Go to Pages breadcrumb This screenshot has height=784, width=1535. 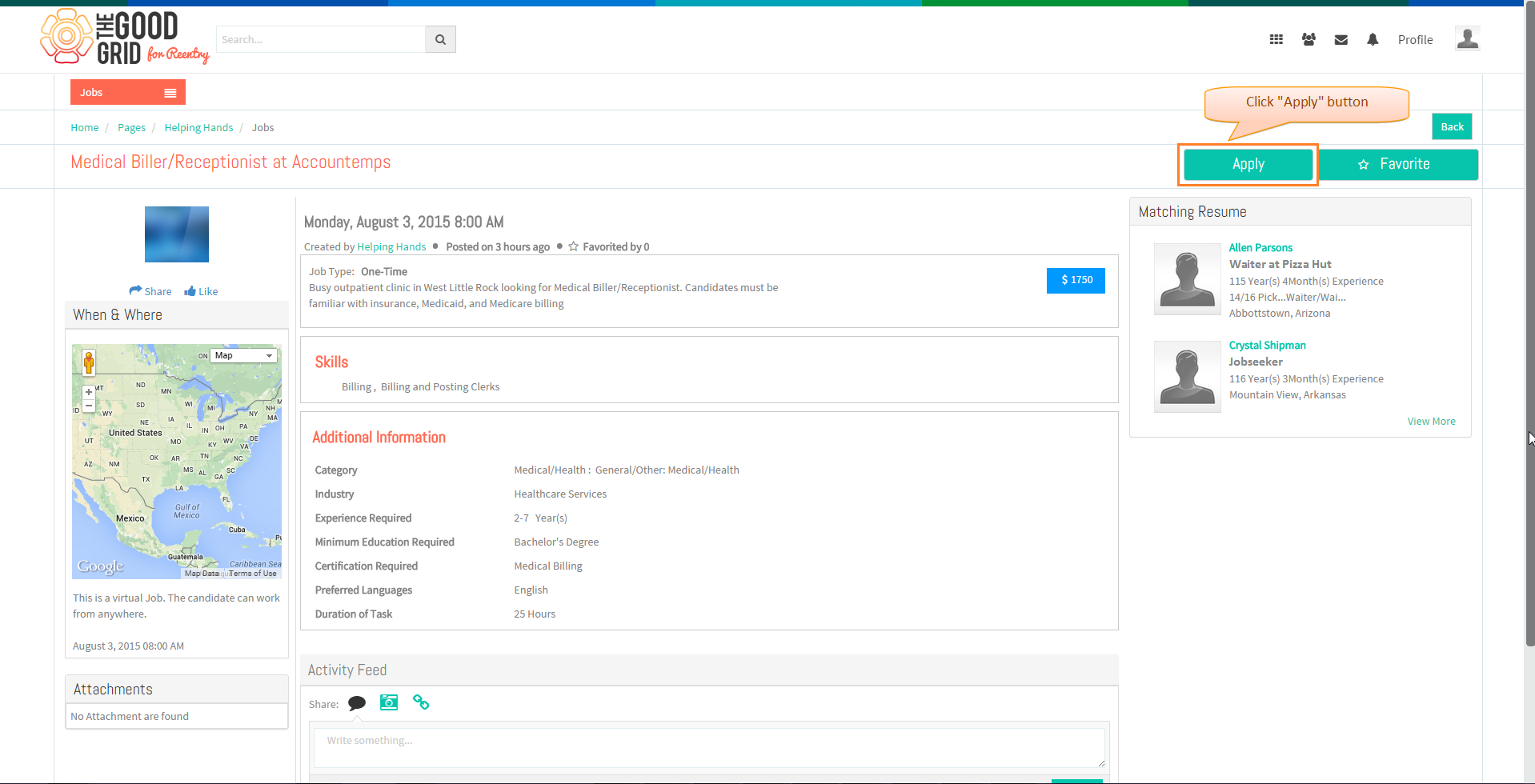[131, 127]
